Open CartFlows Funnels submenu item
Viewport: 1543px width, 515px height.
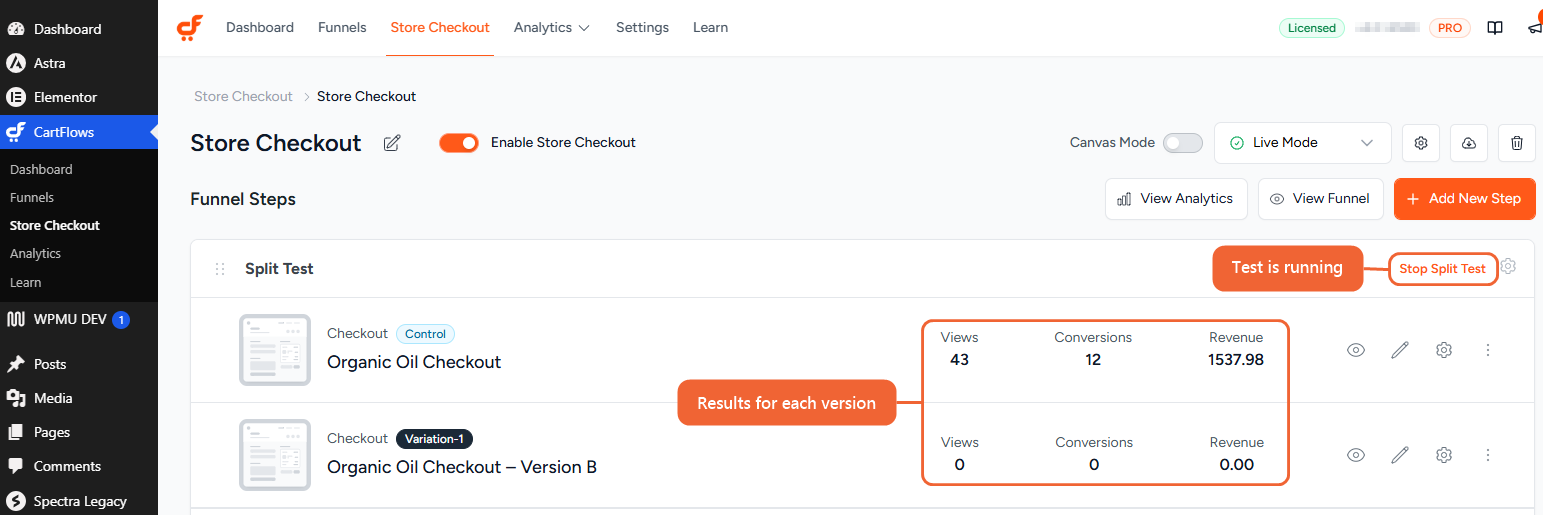pyautogui.click(x=32, y=197)
